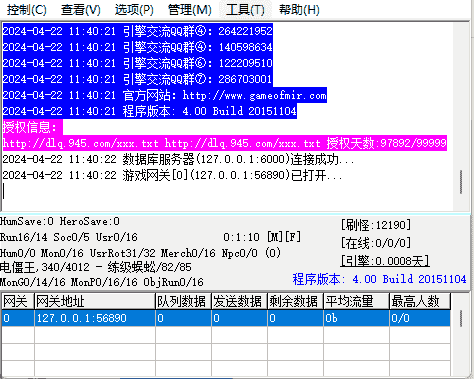Viewport: 474px width, 379px height.
Task: Click the Hum0/0 Mon0/16 UsrRot31/32 status line
Action: pos(140,253)
